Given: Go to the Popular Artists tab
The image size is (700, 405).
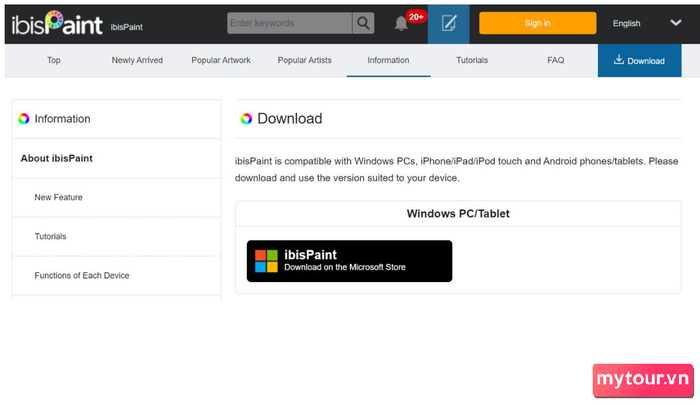Looking at the screenshot, I should pos(306,60).
